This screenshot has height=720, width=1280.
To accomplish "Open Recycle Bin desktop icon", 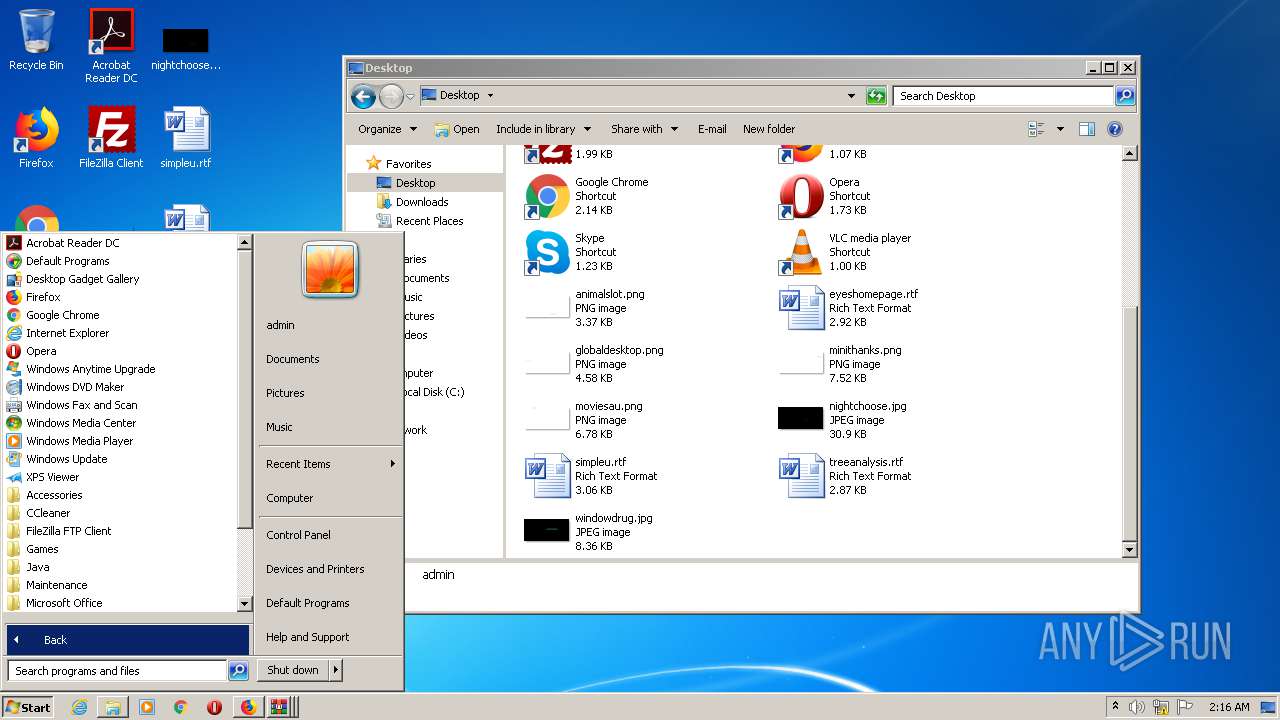I will [36, 41].
